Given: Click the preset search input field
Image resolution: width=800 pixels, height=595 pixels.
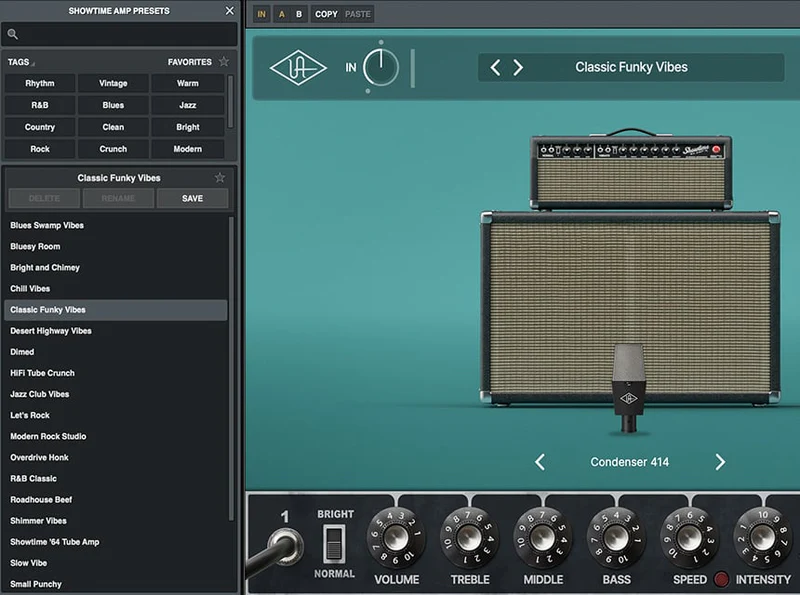Looking at the screenshot, I should (125, 35).
